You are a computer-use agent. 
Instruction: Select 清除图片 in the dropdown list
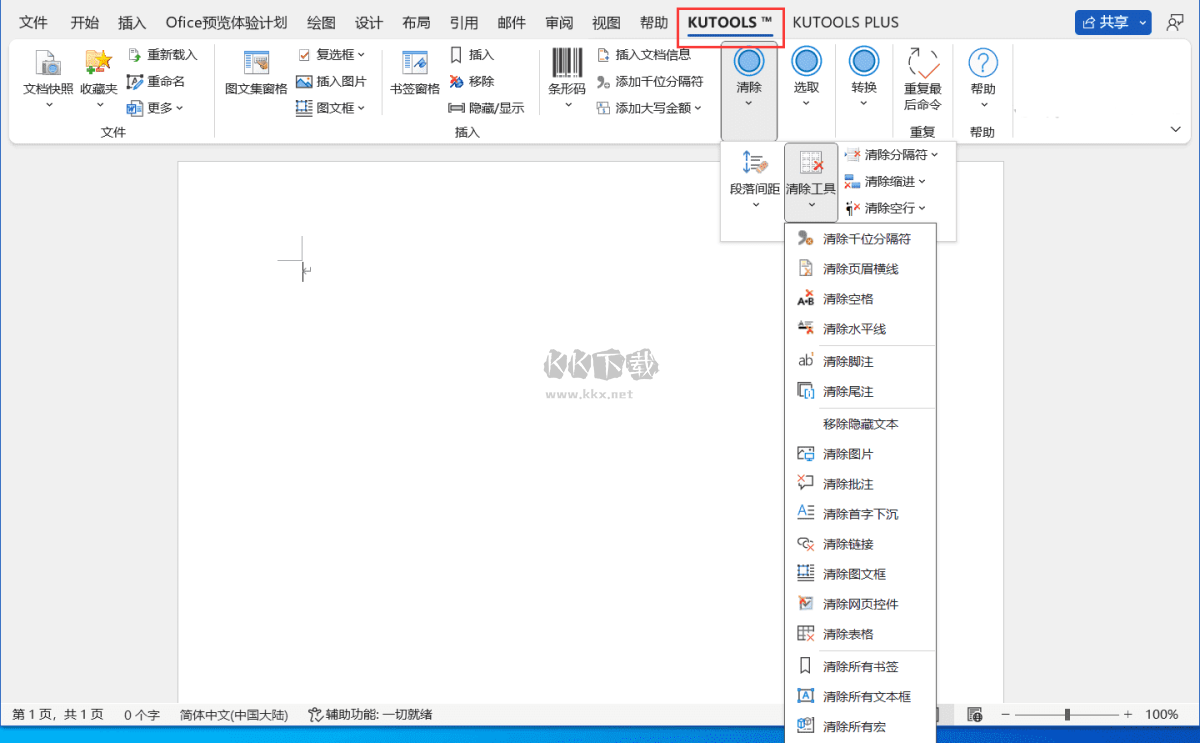(847, 454)
